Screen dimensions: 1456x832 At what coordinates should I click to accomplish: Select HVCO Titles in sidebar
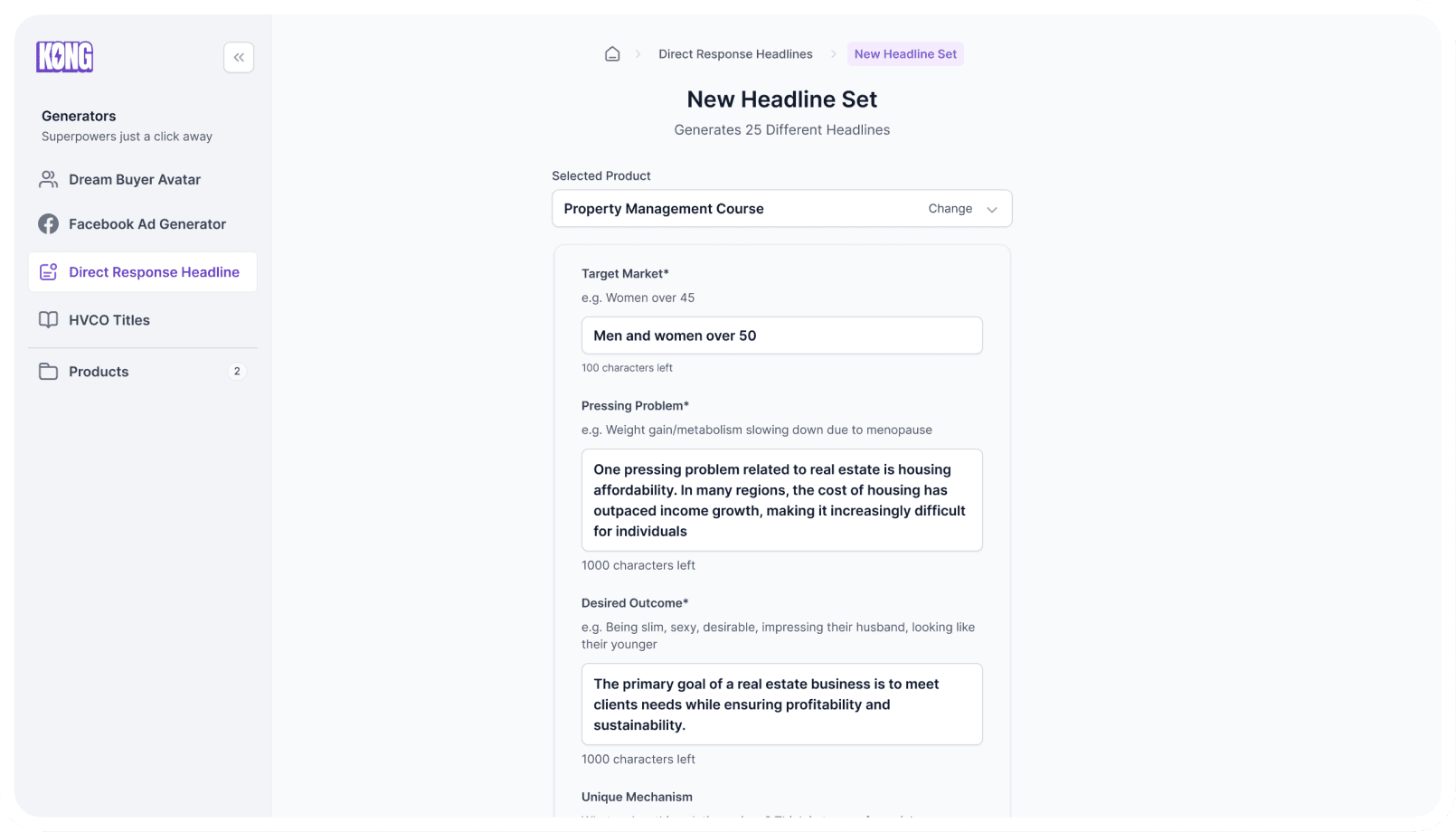coord(109,320)
